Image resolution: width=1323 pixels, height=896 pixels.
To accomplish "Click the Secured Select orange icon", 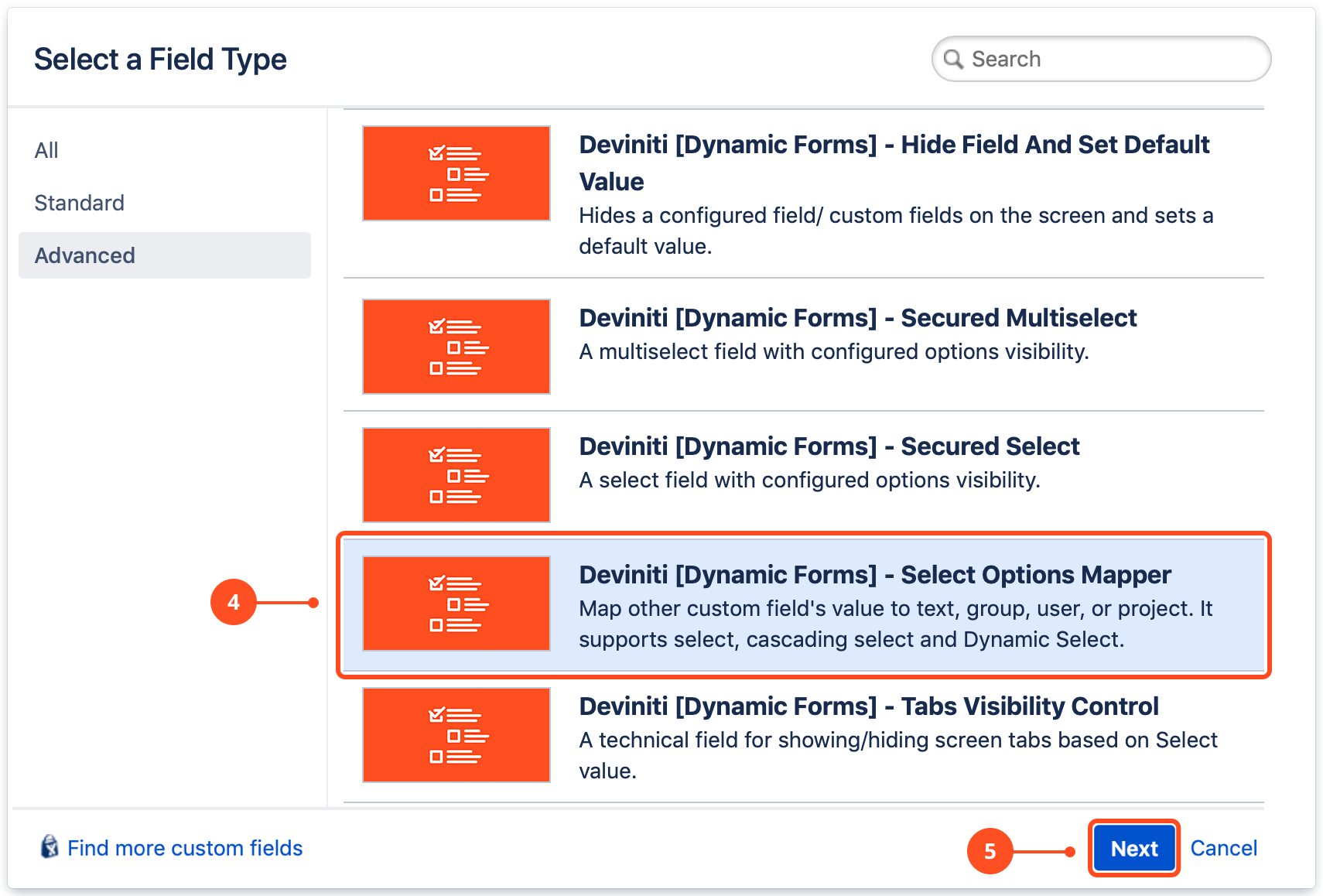I will (456, 475).
